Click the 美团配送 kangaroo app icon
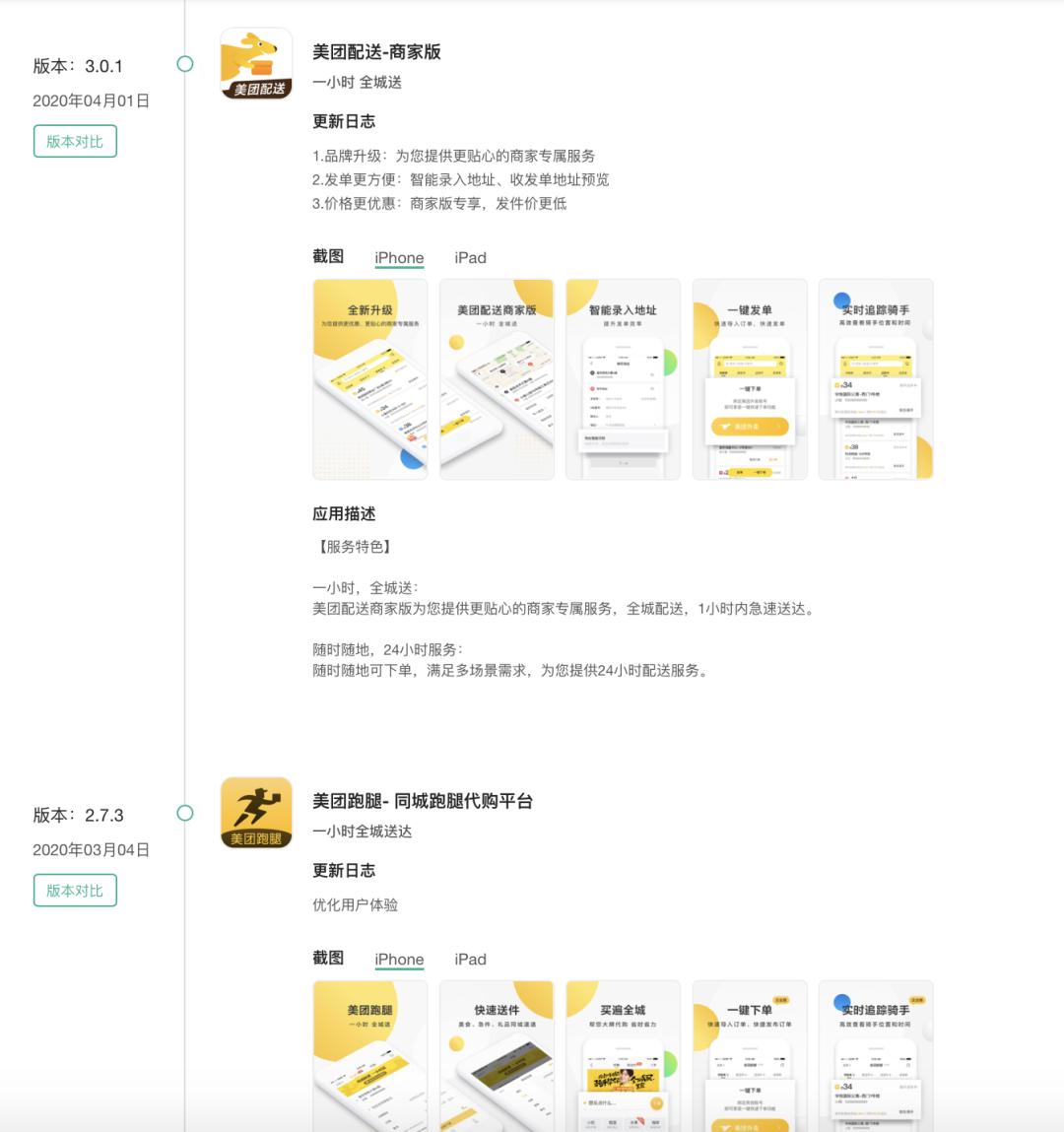The width and height of the screenshot is (1064, 1132). pyautogui.click(x=256, y=63)
